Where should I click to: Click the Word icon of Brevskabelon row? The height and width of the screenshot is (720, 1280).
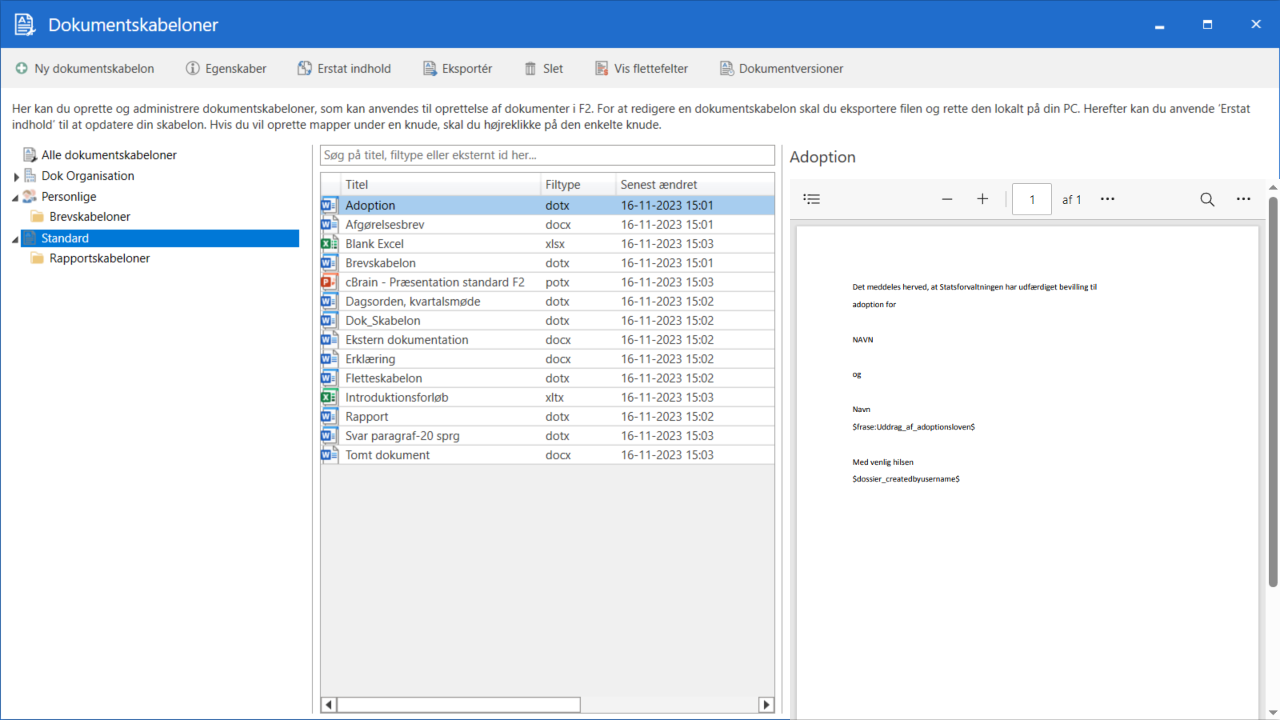329,263
